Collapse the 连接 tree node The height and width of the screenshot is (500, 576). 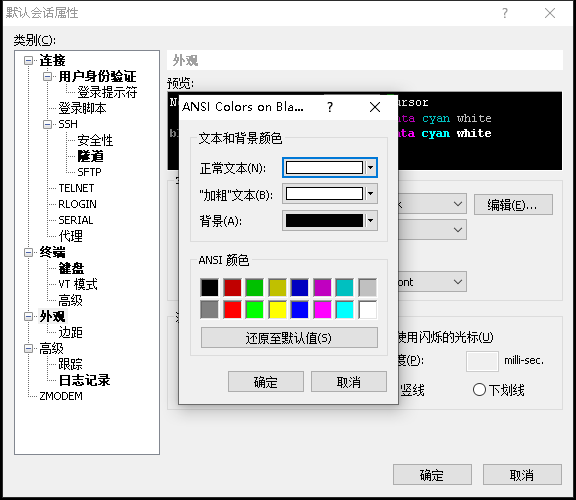pos(28,60)
